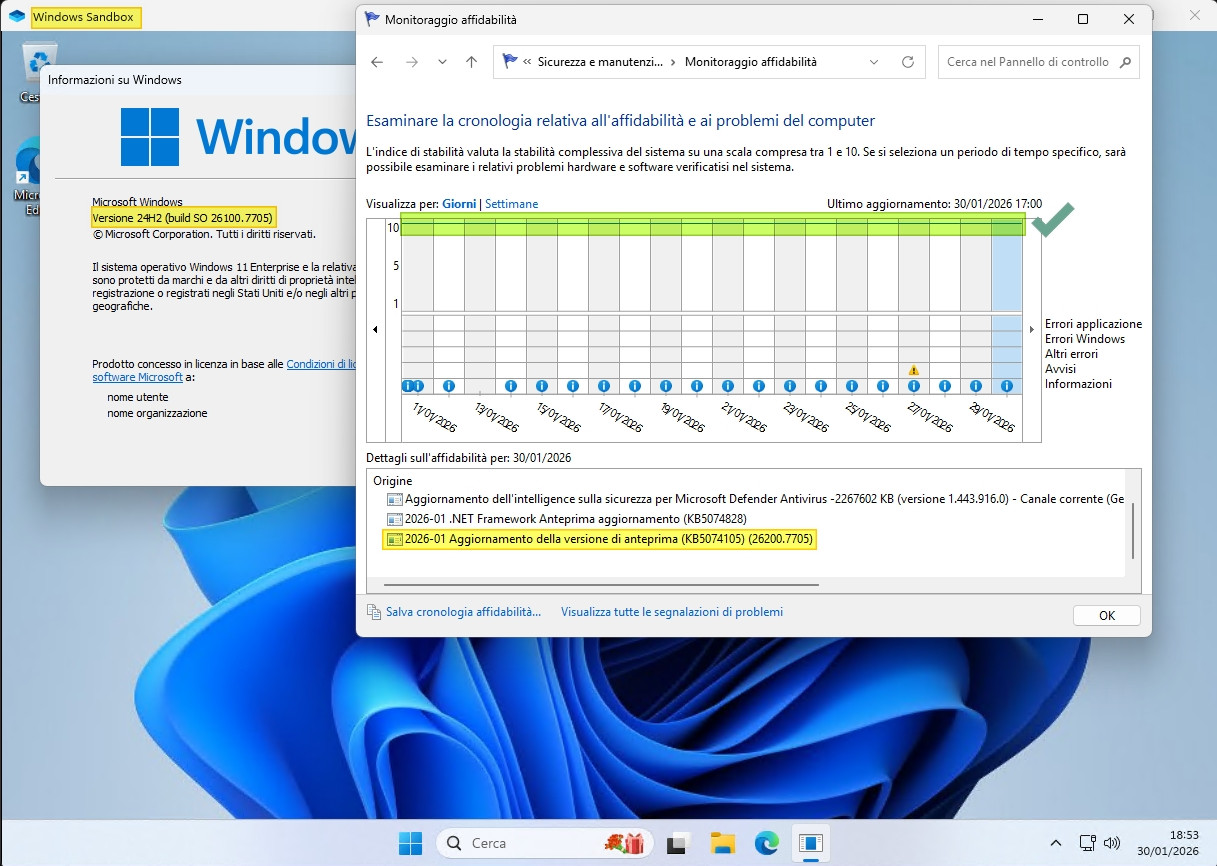
Task: Open File Explorer from taskbar
Action: click(x=723, y=843)
